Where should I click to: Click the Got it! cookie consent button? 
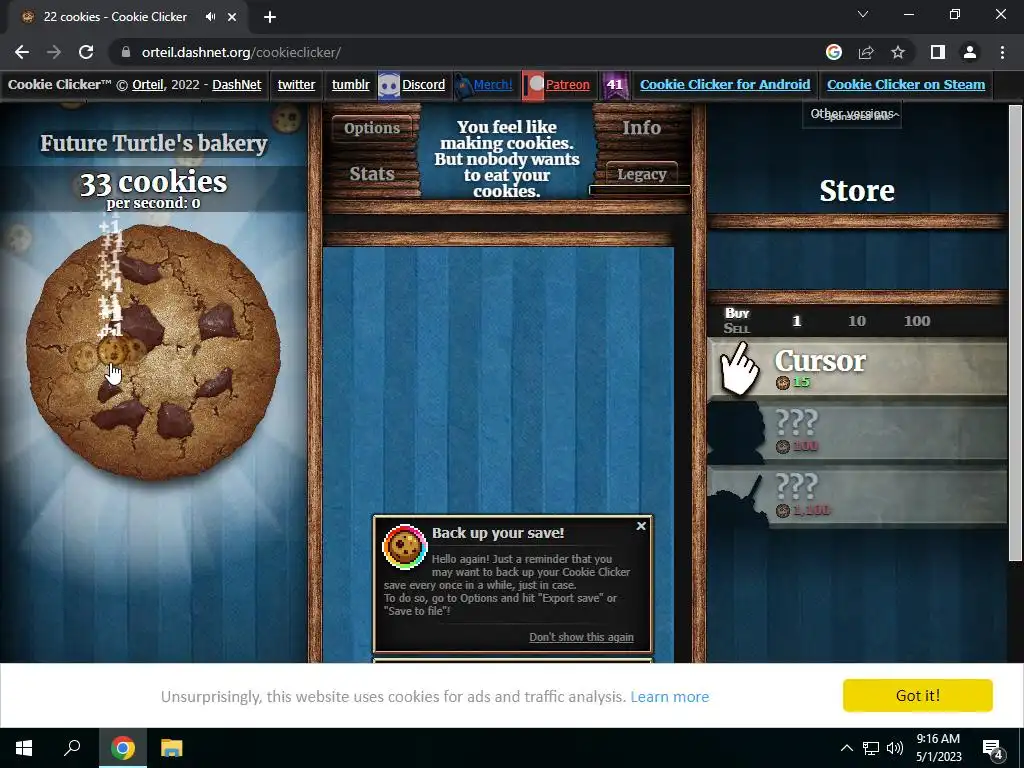coord(918,696)
